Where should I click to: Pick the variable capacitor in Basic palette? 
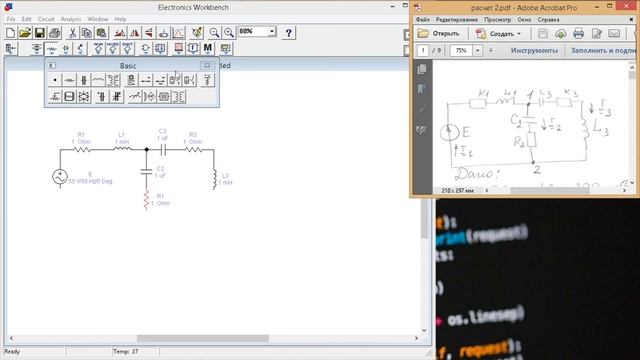click(x=117, y=97)
